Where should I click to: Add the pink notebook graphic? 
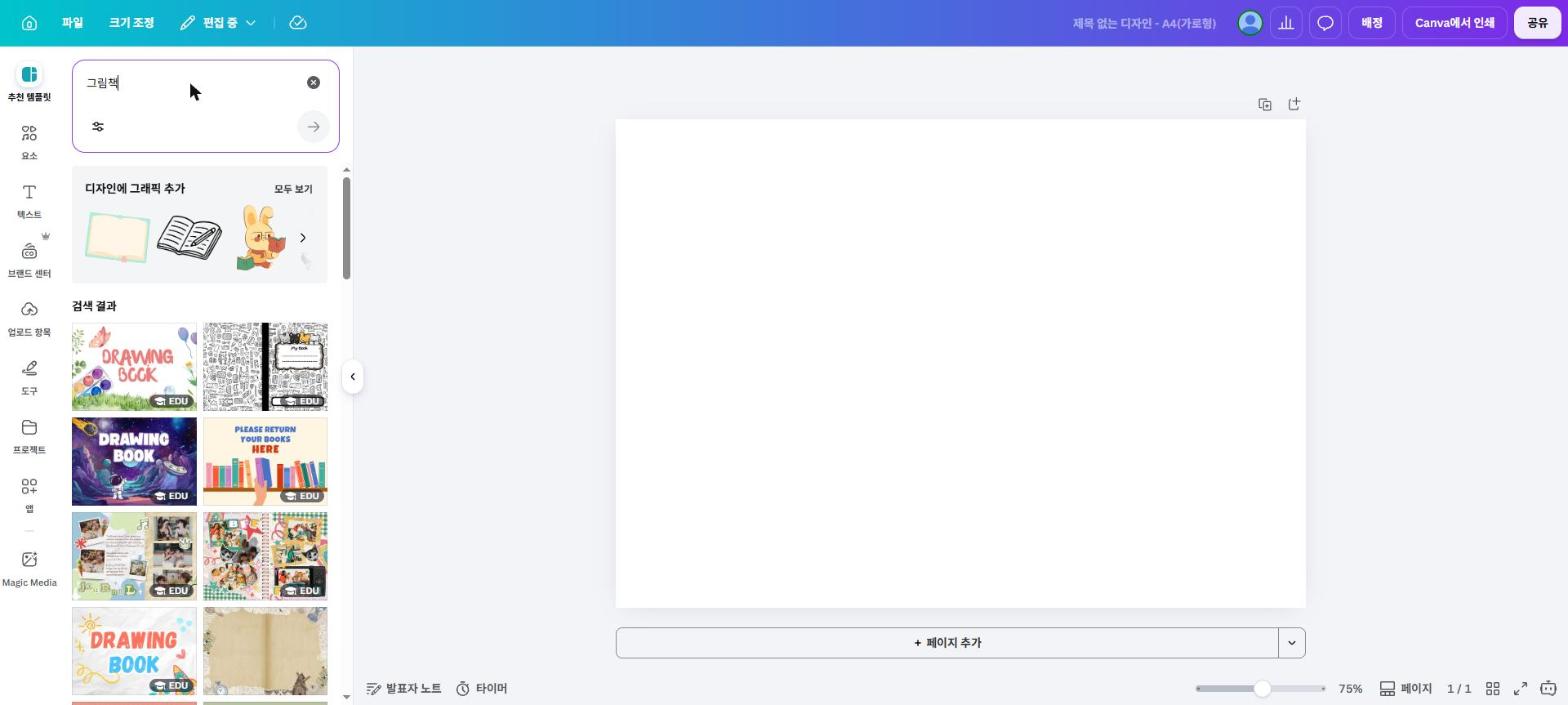(117, 238)
